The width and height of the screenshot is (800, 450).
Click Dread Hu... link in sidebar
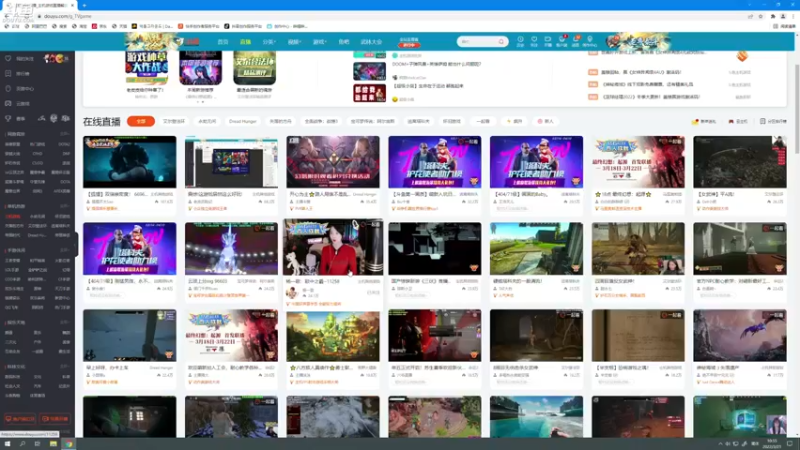37,235
